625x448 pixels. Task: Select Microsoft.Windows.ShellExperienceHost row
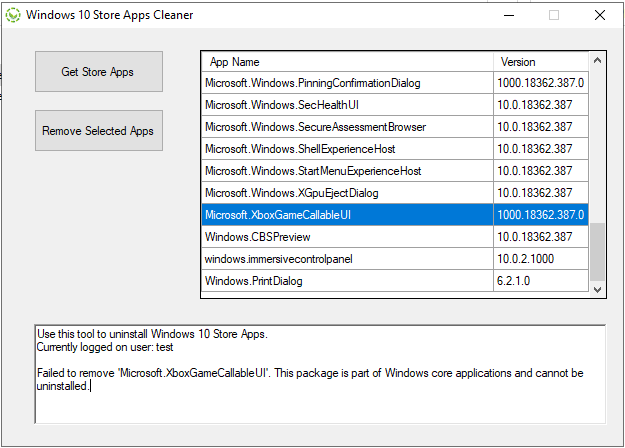pos(395,149)
